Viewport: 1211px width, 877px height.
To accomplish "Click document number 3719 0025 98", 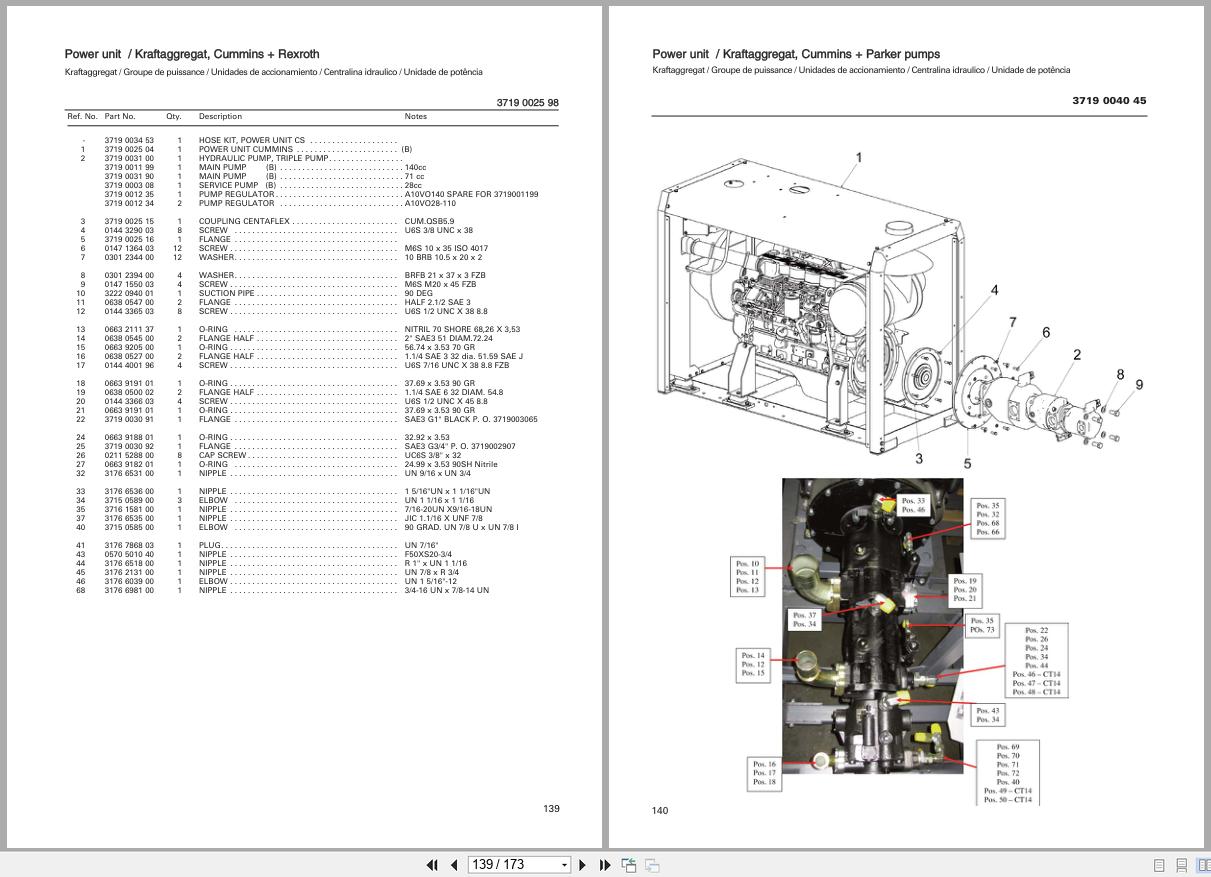I will [x=527, y=103].
